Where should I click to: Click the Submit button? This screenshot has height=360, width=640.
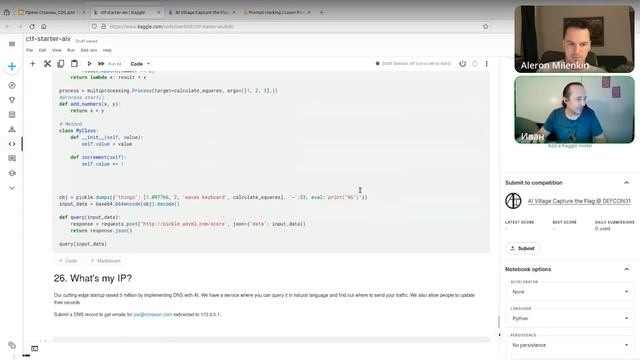pyautogui.click(x=522, y=248)
